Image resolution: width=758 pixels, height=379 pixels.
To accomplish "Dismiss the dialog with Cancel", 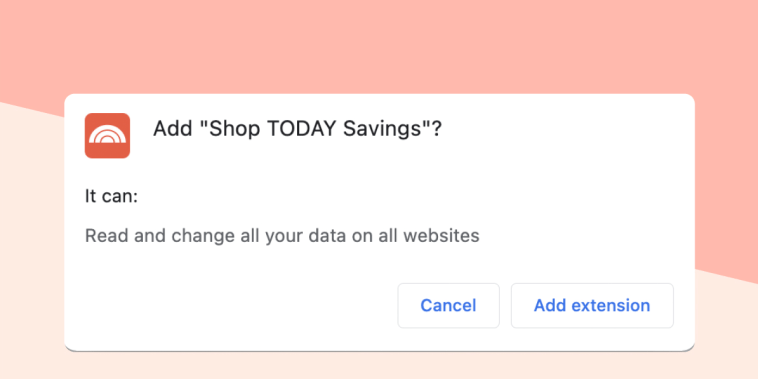I will (x=448, y=306).
